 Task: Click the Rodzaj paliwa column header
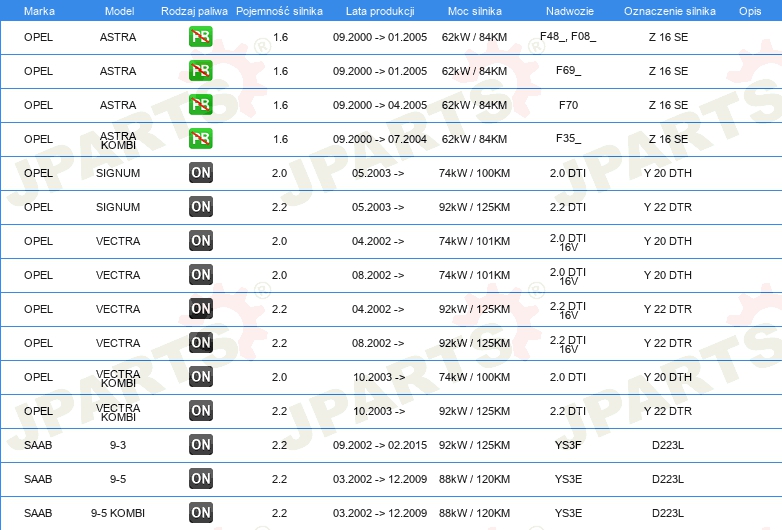pos(194,11)
